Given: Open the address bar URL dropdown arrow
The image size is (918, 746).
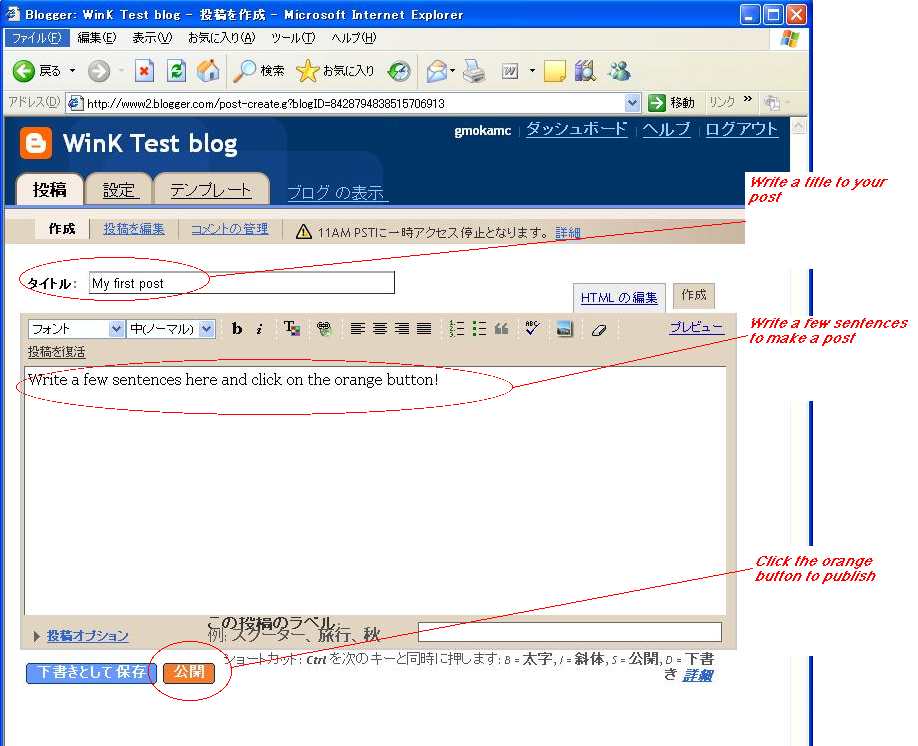Looking at the screenshot, I should (x=632, y=103).
